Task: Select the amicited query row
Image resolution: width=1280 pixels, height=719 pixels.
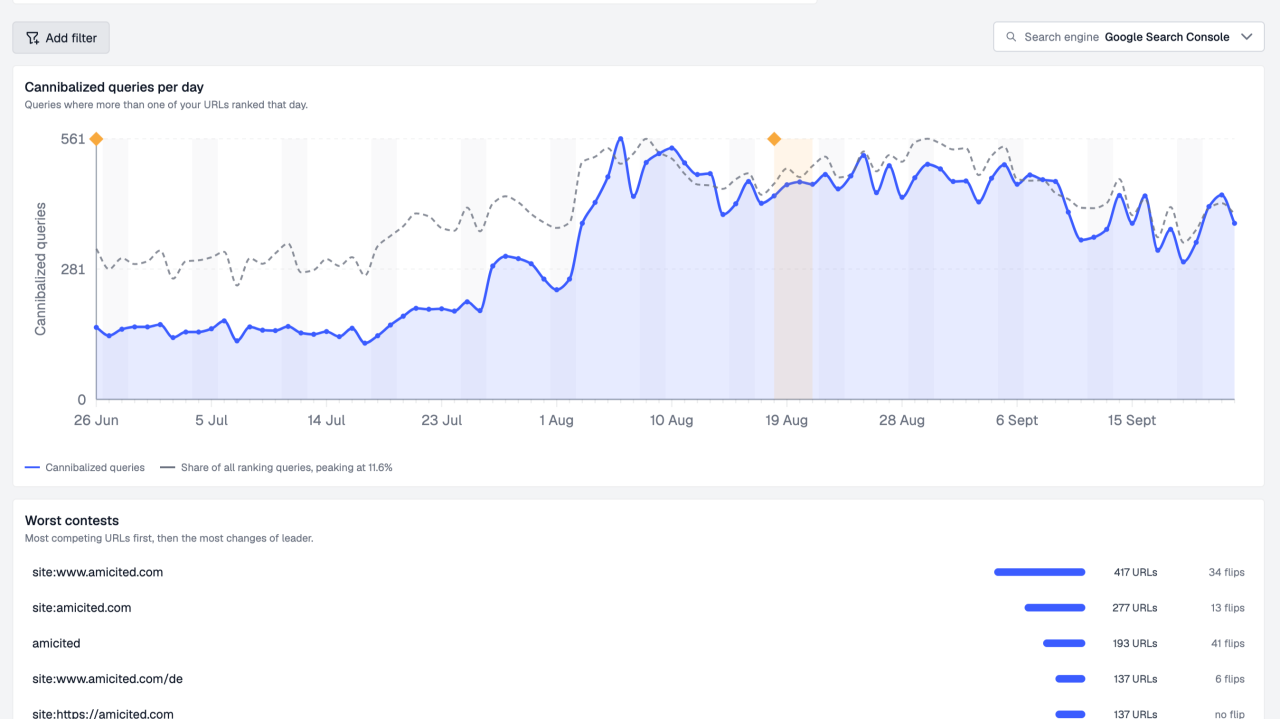Action: point(638,643)
